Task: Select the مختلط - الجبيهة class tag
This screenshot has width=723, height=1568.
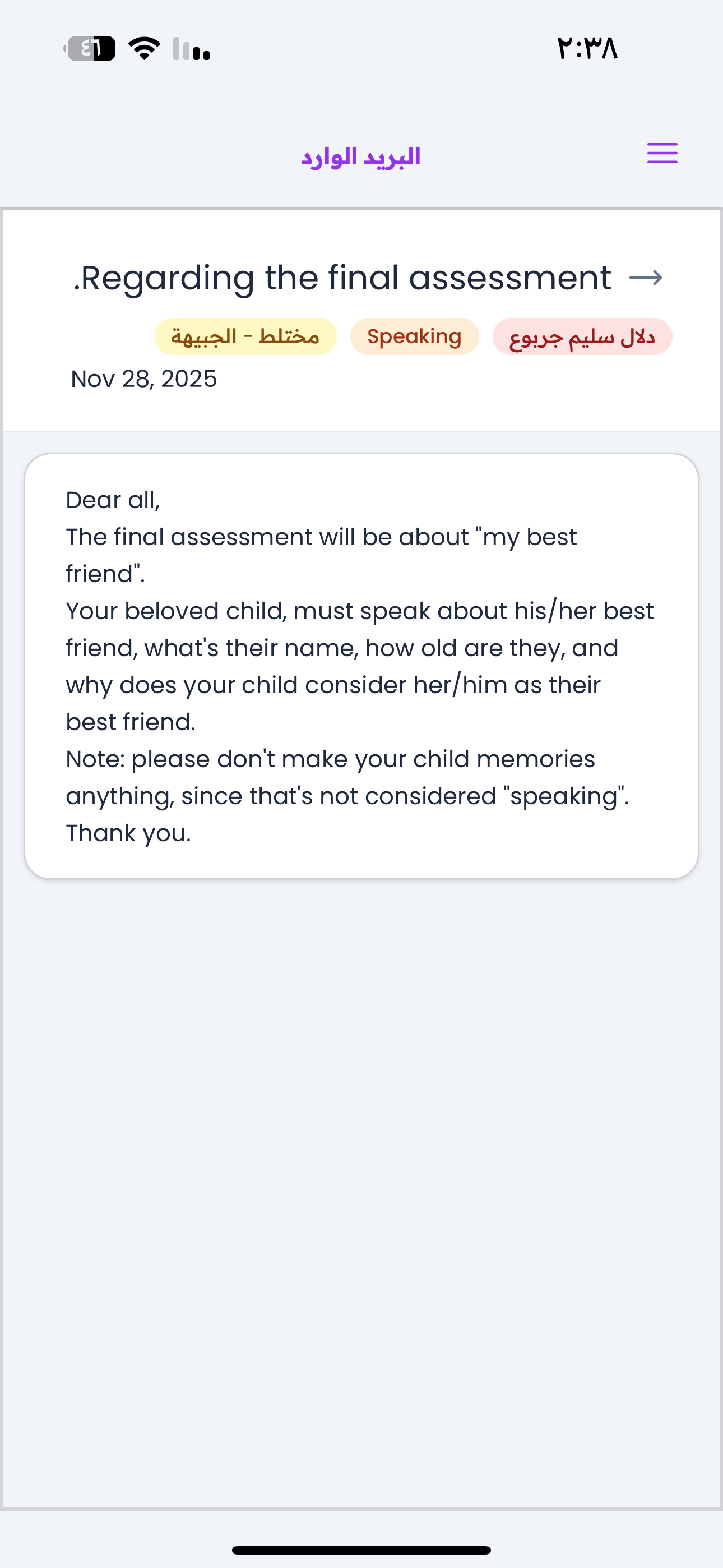Action: (245, 336)
